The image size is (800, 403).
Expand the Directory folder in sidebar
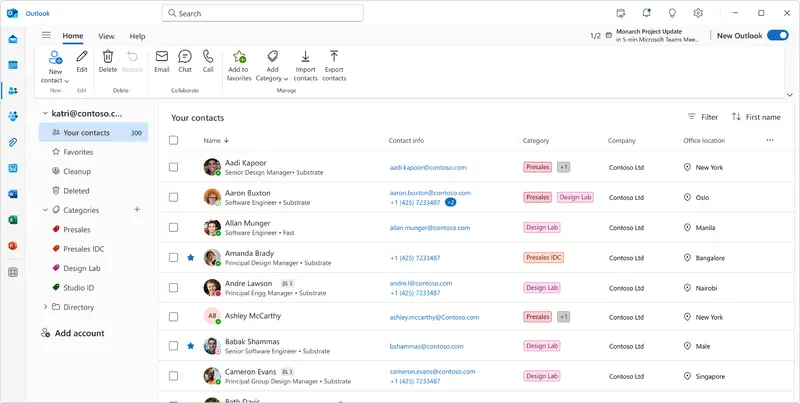pos(45,307)
